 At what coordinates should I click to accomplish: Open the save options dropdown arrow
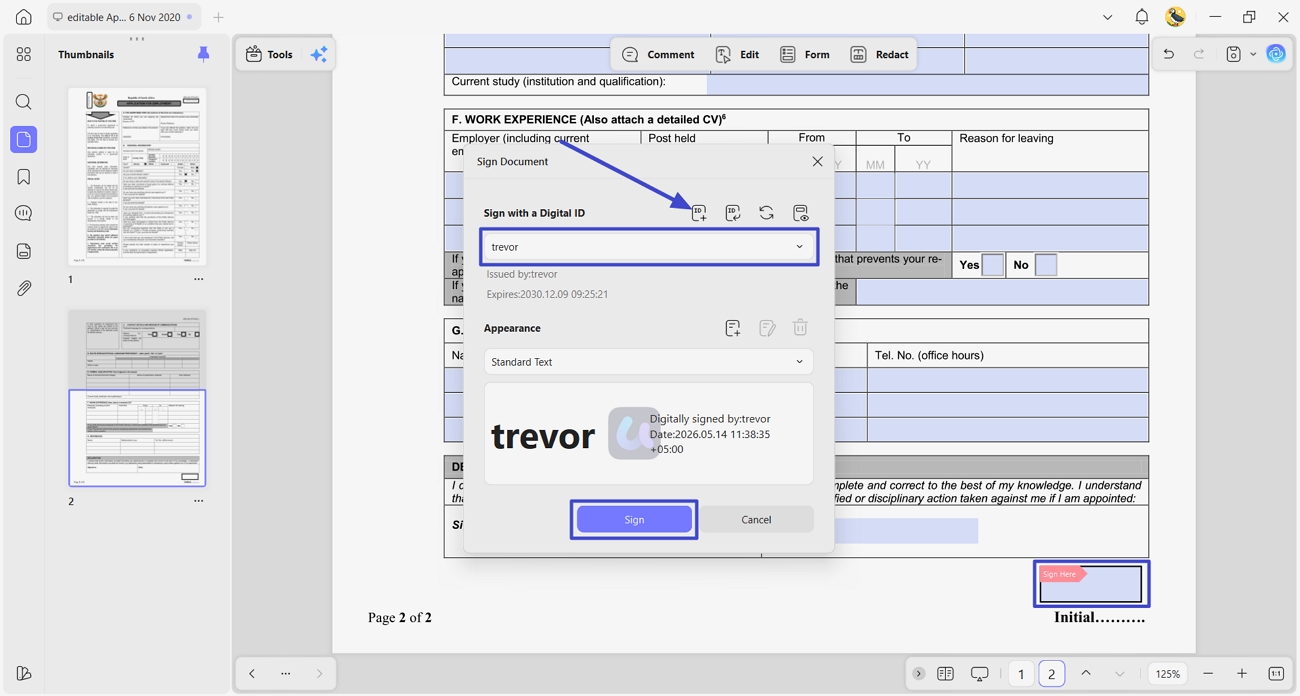1253,54
